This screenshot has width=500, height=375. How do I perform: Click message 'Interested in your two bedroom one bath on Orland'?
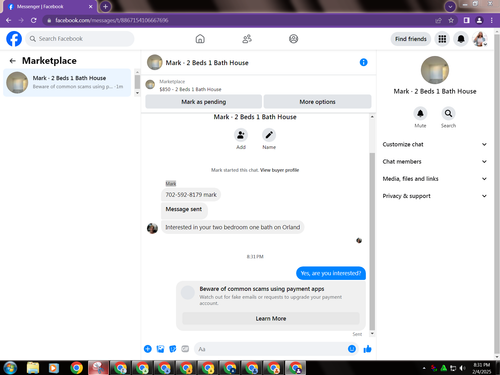tap(233, 227)
